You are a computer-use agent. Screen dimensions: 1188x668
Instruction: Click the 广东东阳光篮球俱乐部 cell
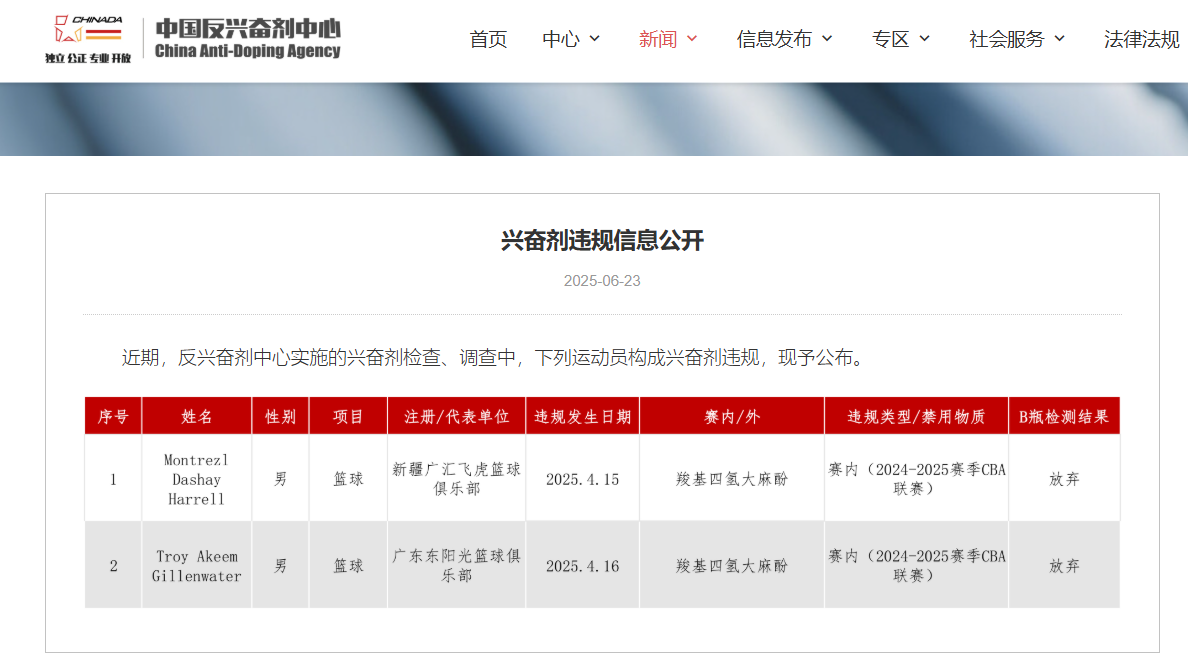tap(456, 566)
